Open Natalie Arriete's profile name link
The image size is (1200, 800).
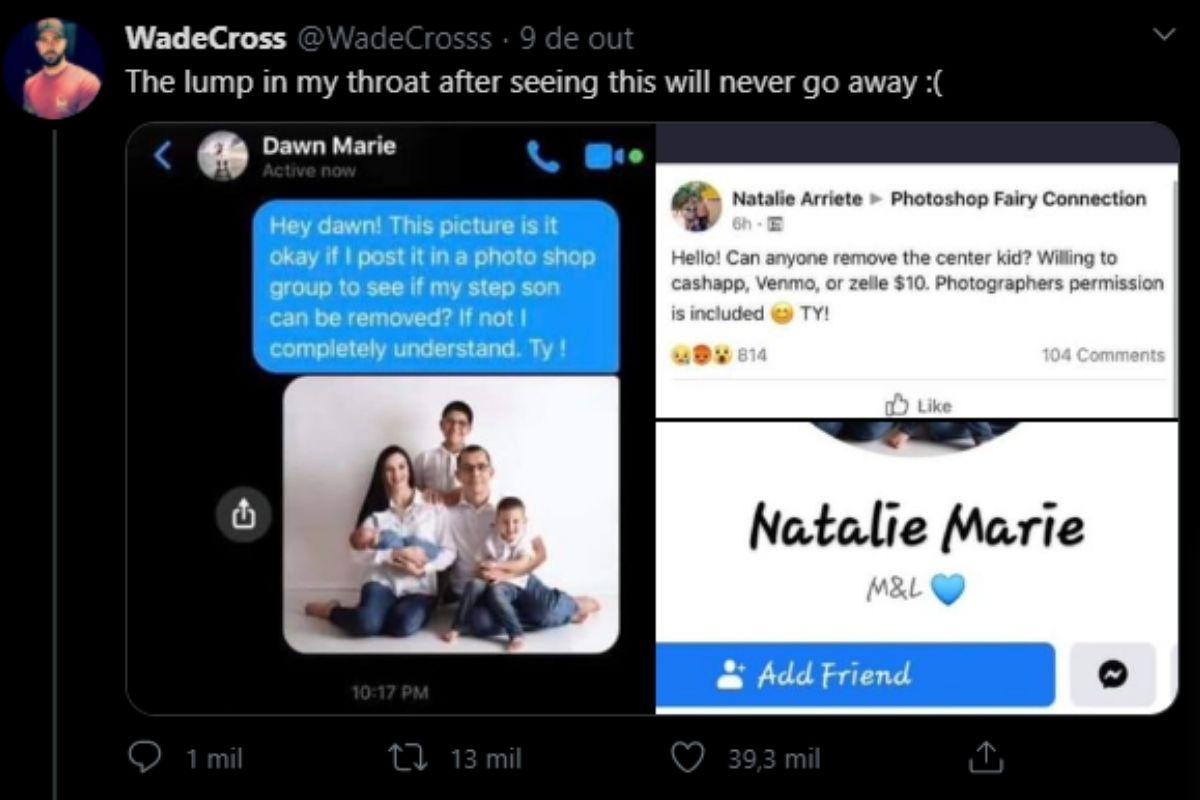tap(797, 198)
